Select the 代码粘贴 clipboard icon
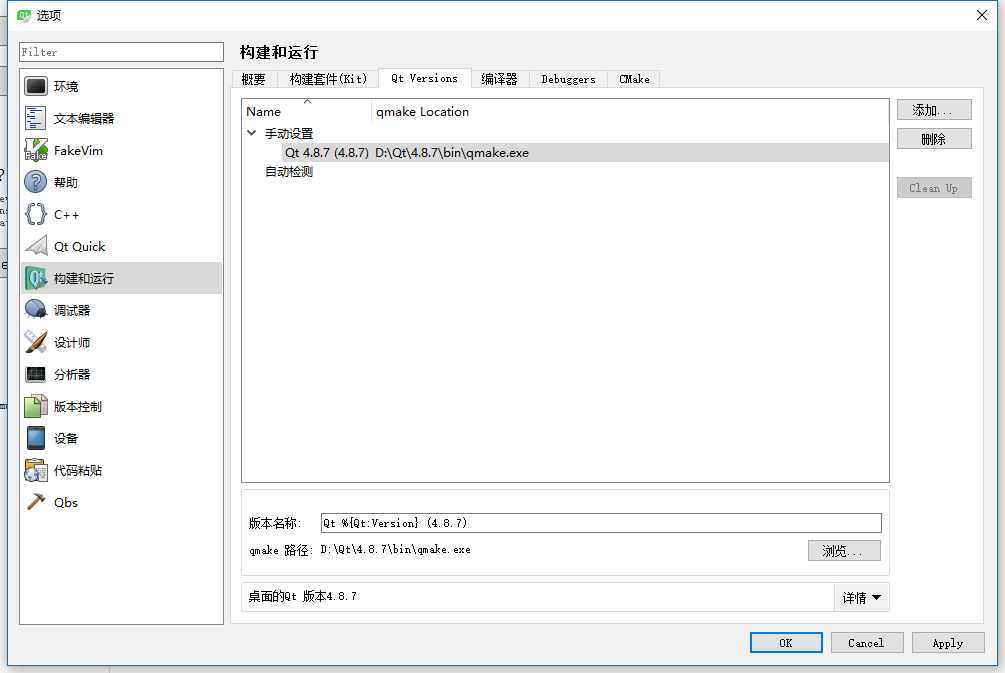This screenshot has height=673, width=1005. pos(36,470)
